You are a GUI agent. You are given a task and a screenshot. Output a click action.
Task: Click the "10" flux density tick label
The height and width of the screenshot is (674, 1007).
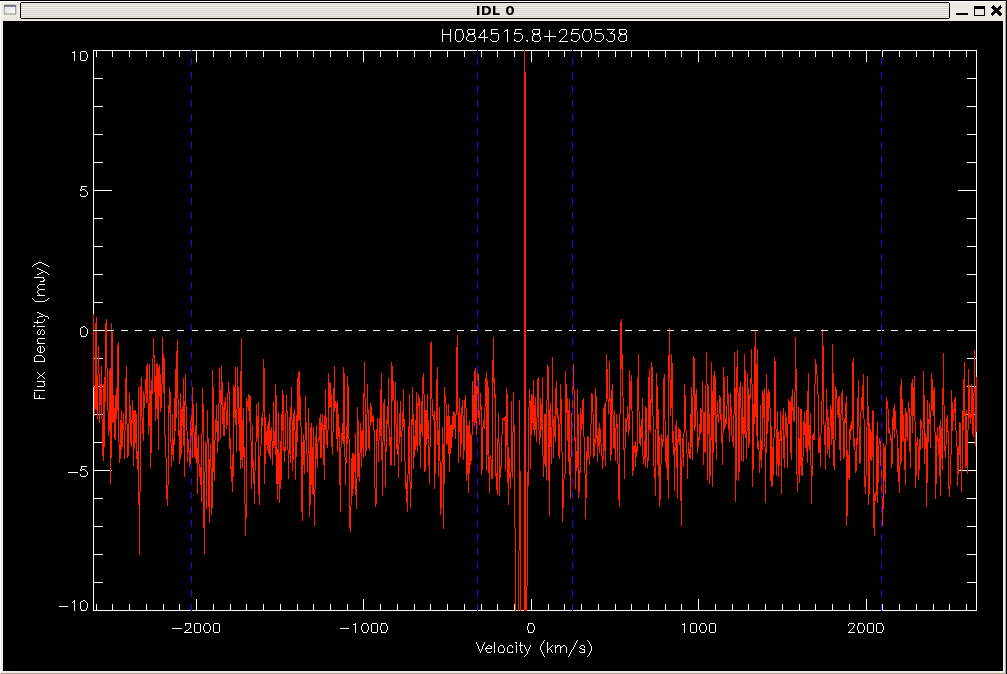(80, 57)
